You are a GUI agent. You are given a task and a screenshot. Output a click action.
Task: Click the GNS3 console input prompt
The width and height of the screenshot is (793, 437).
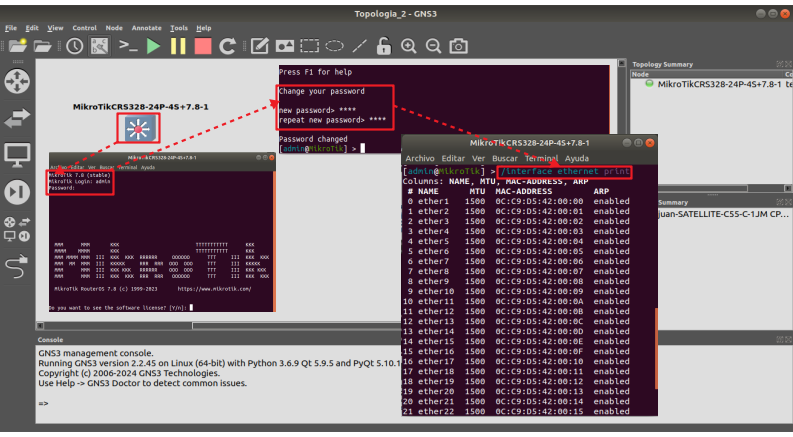pyautogui.click(x=43, y=403)
